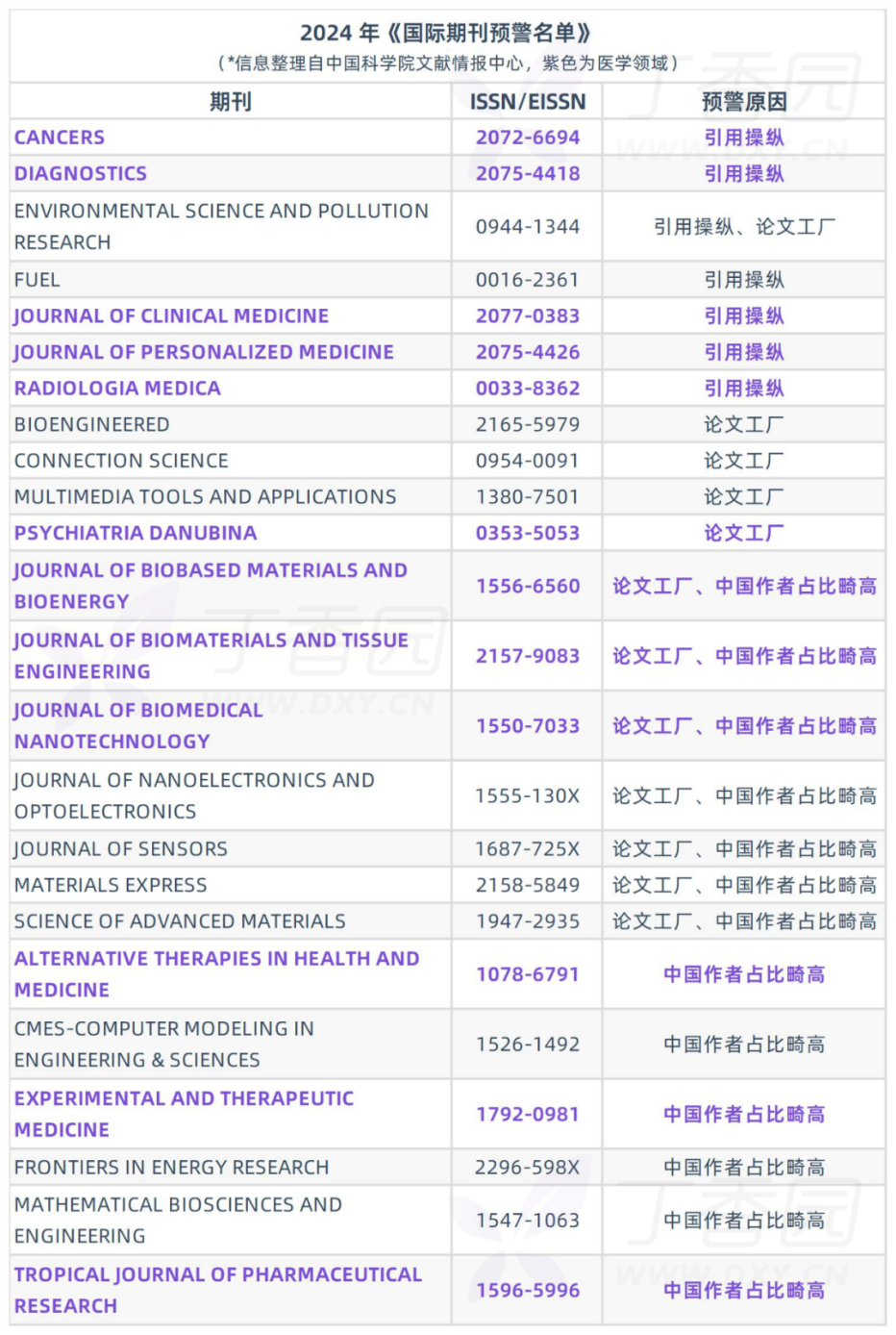Select ISSN 1078-6791
Viewport: 896px width, 1335px height.
pyautogui.click(x=528, y=974)
